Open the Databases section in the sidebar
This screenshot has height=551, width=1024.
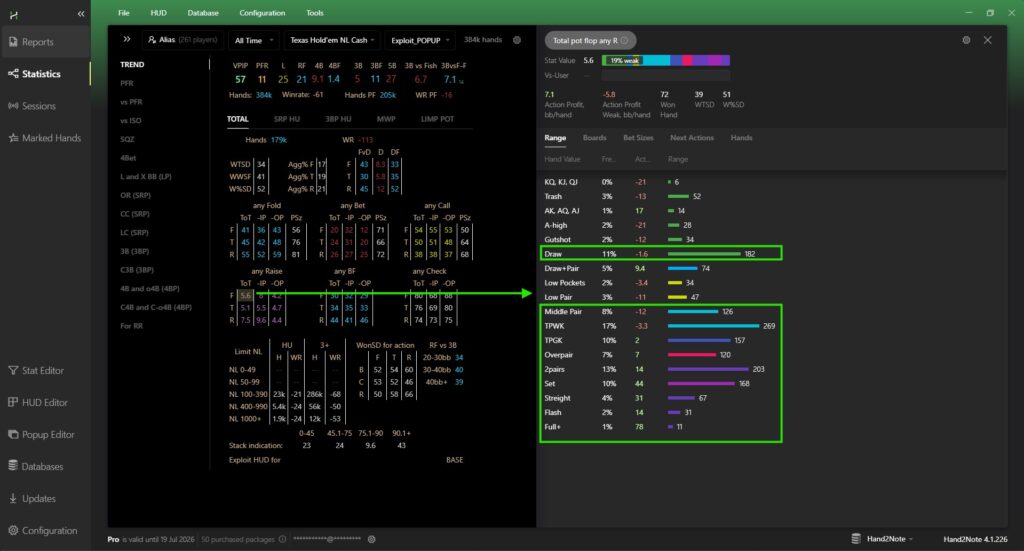point(42,466)
